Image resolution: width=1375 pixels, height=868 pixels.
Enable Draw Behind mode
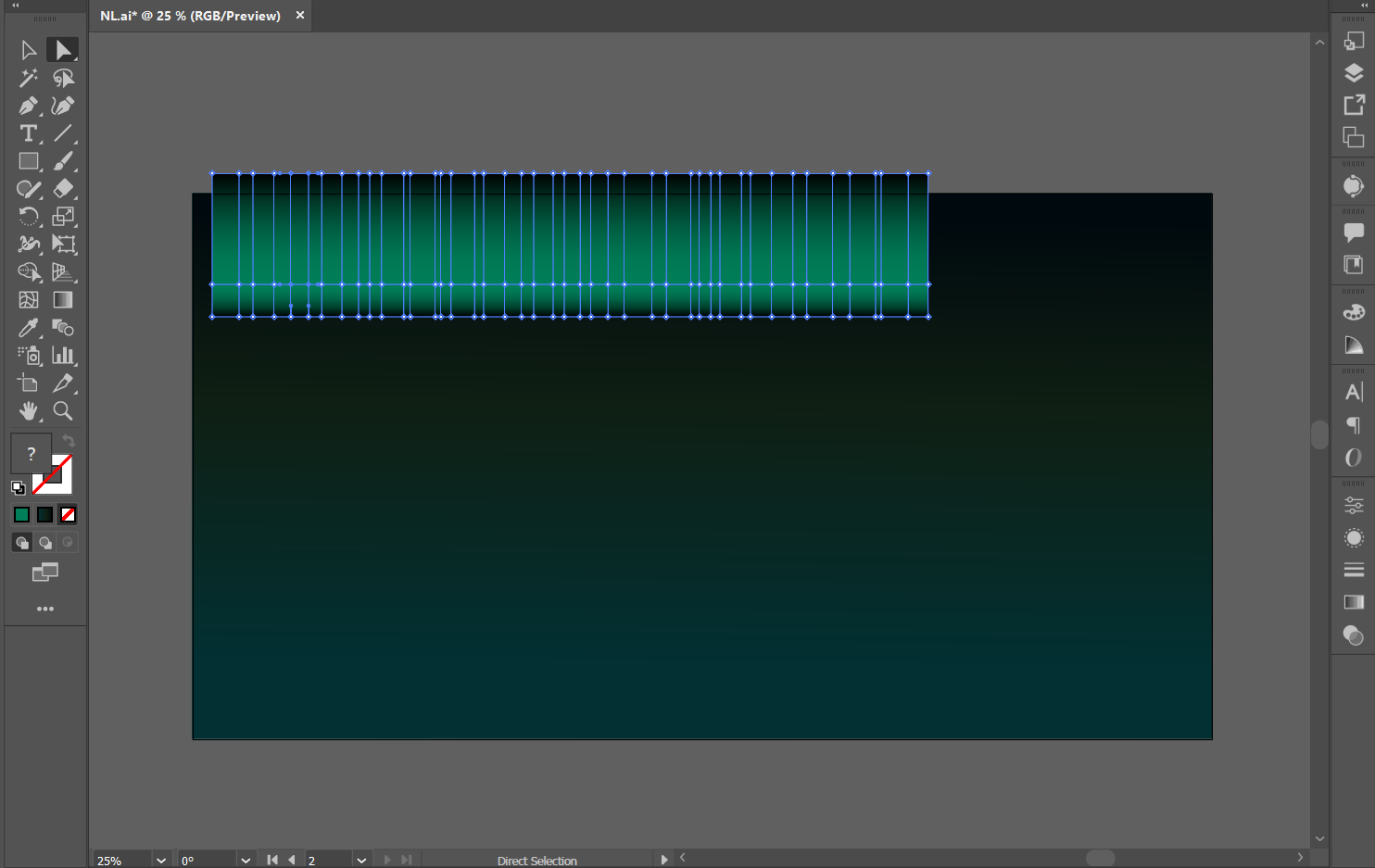[44, 543]
